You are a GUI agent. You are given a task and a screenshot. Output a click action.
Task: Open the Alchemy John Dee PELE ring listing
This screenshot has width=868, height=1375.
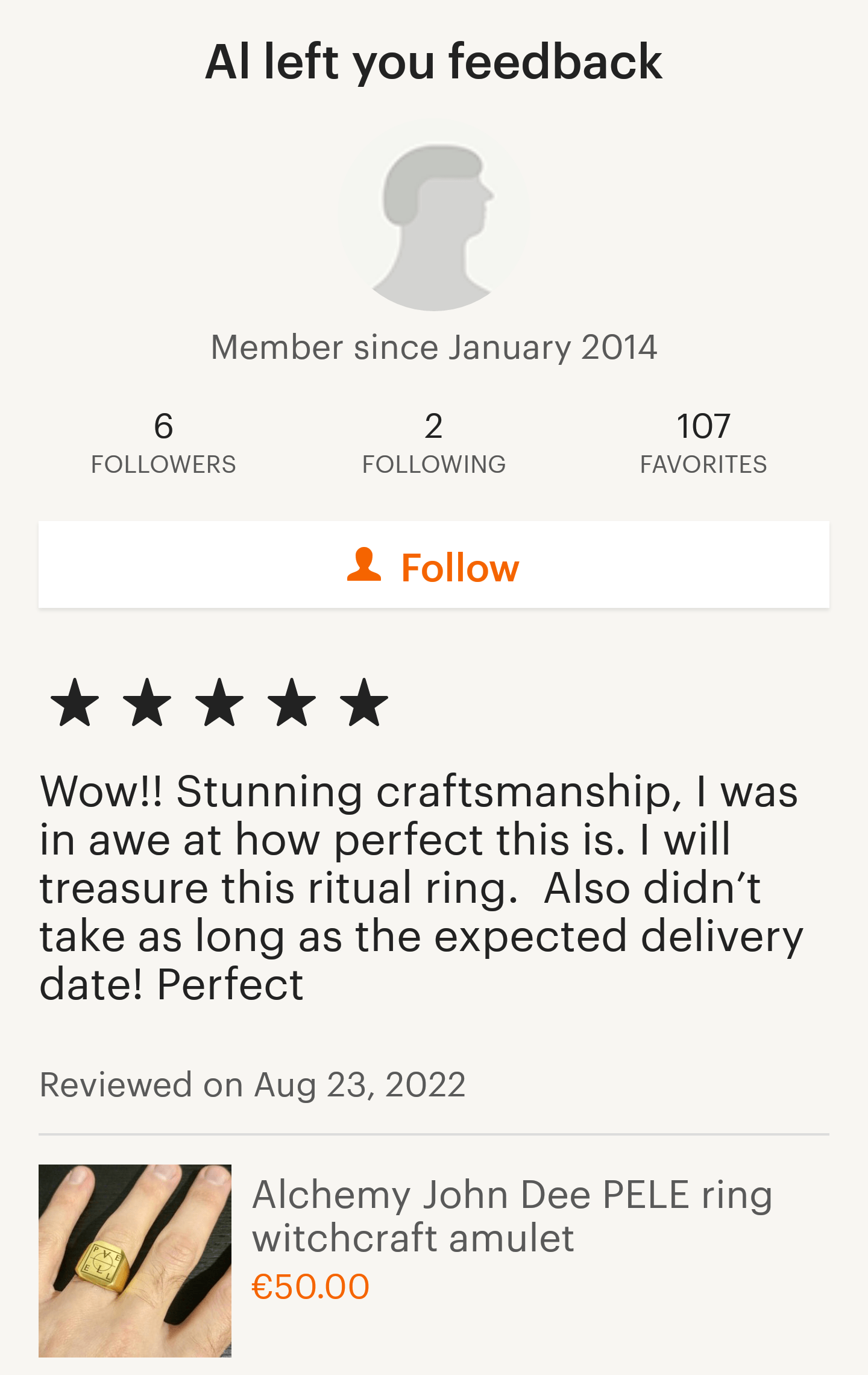pyautogui.click(x=512, y=1216)
